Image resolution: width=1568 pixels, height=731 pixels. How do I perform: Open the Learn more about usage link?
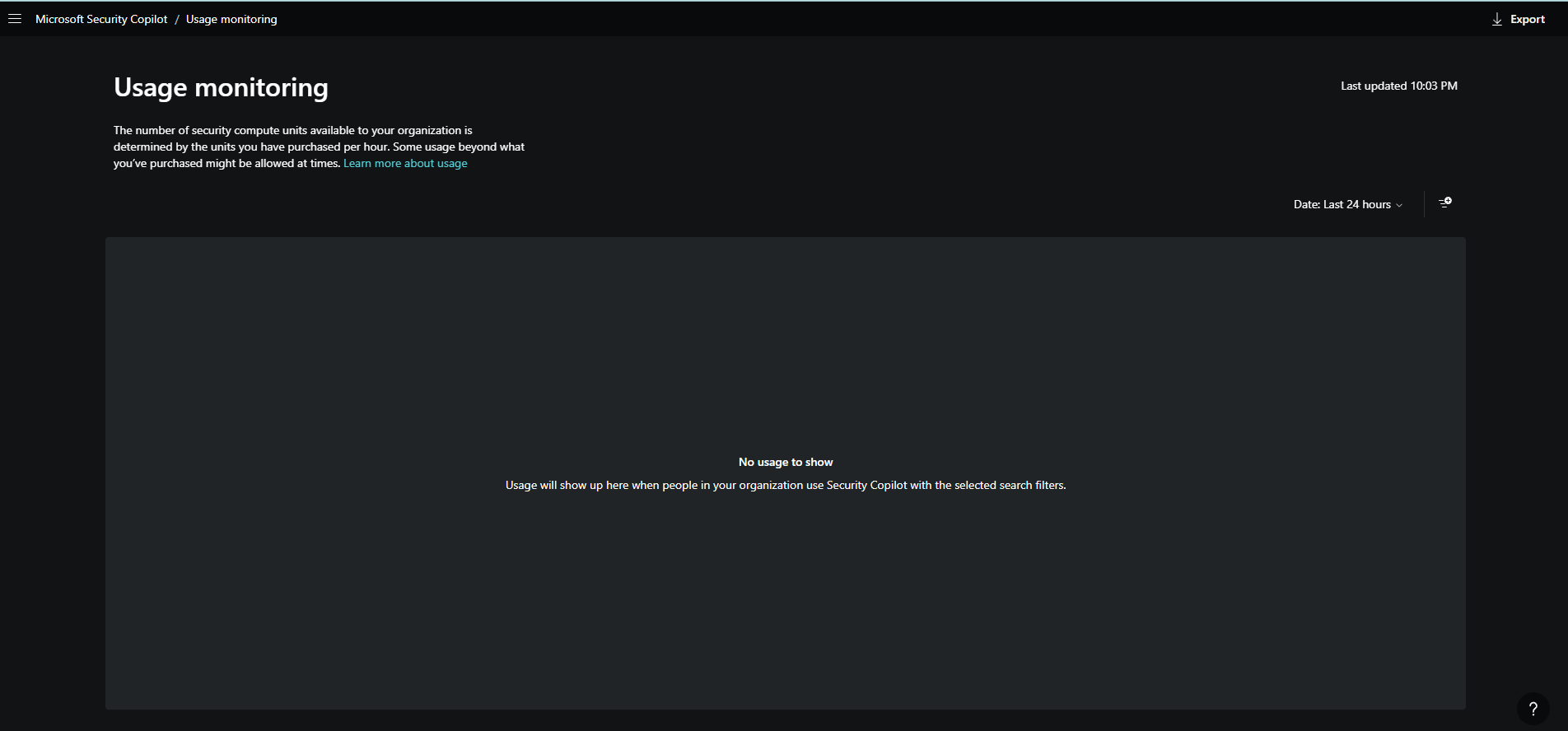coord(405,163)
